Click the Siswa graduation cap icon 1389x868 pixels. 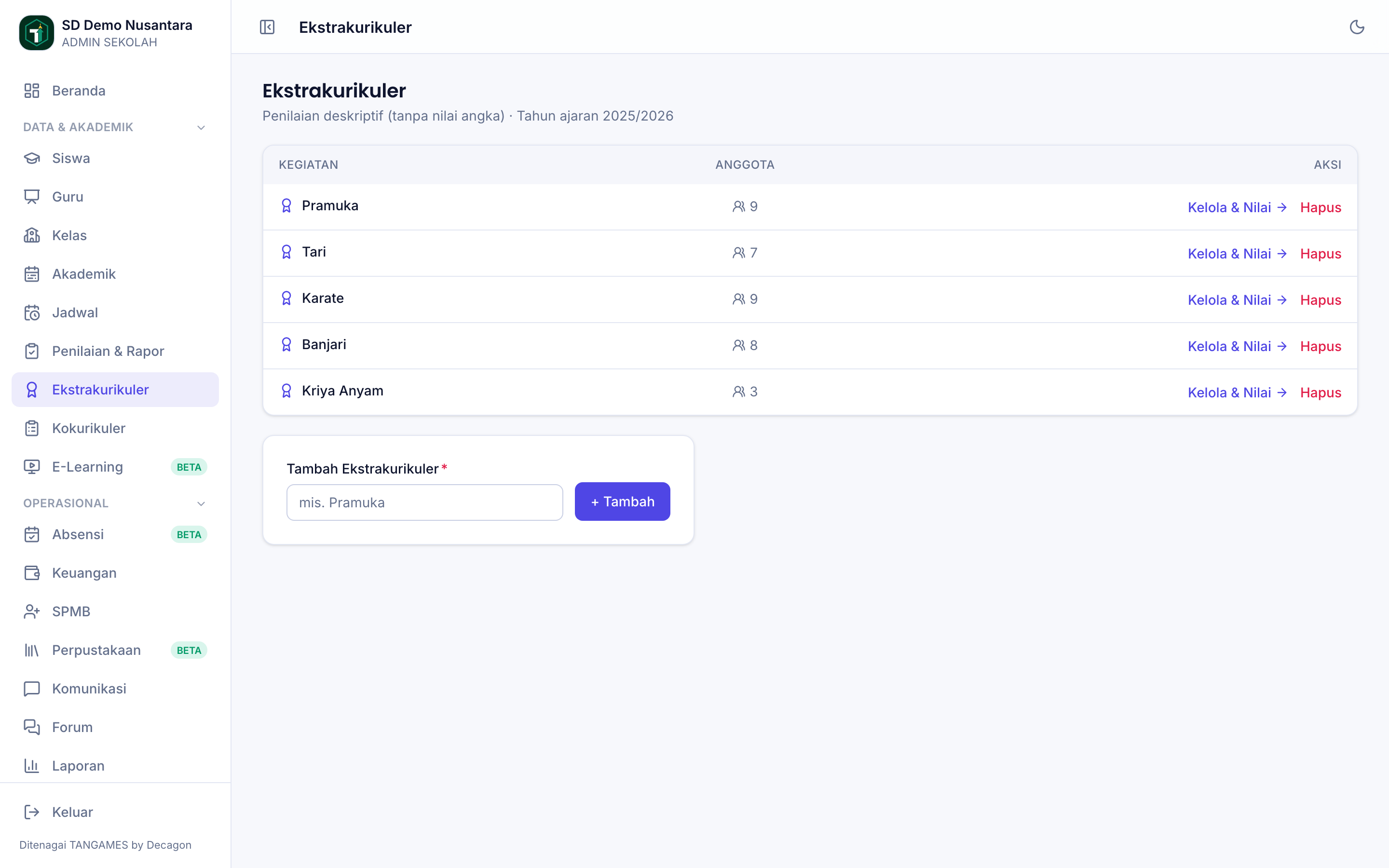coord(31,159)
